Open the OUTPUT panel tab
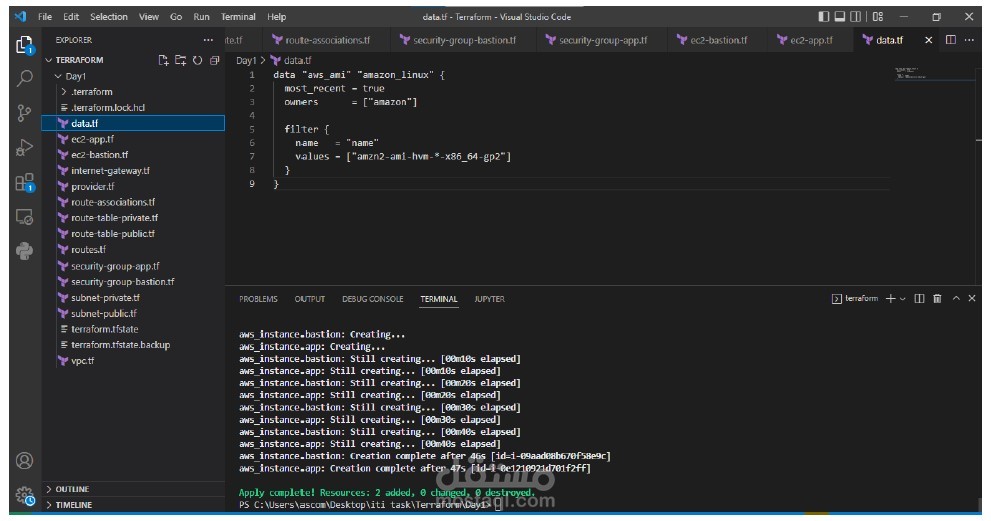991x521 pixels. pos(310,299)
